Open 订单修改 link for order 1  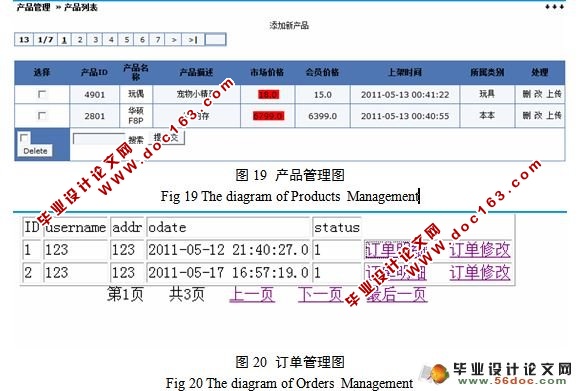coord(480,250)
